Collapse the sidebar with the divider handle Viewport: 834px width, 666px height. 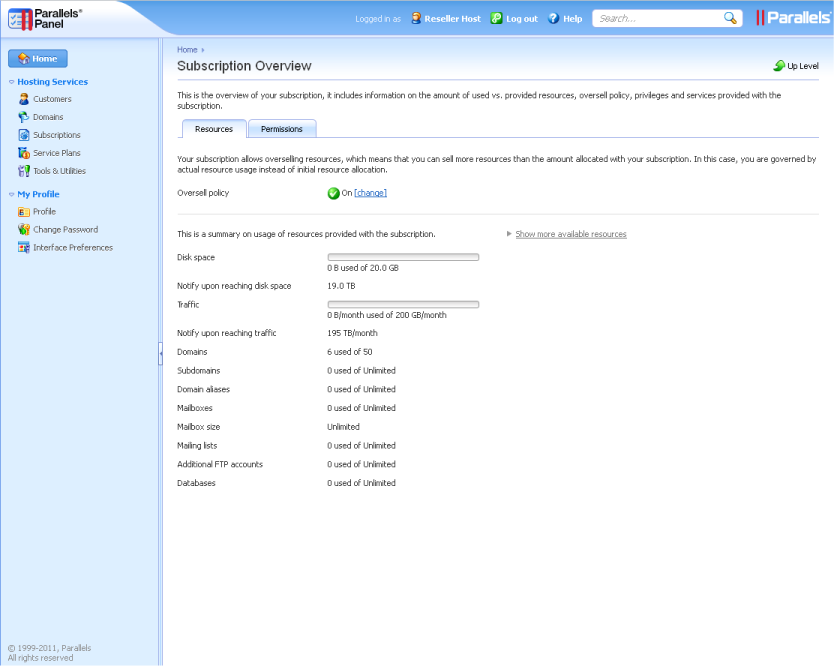coord(160,353)
